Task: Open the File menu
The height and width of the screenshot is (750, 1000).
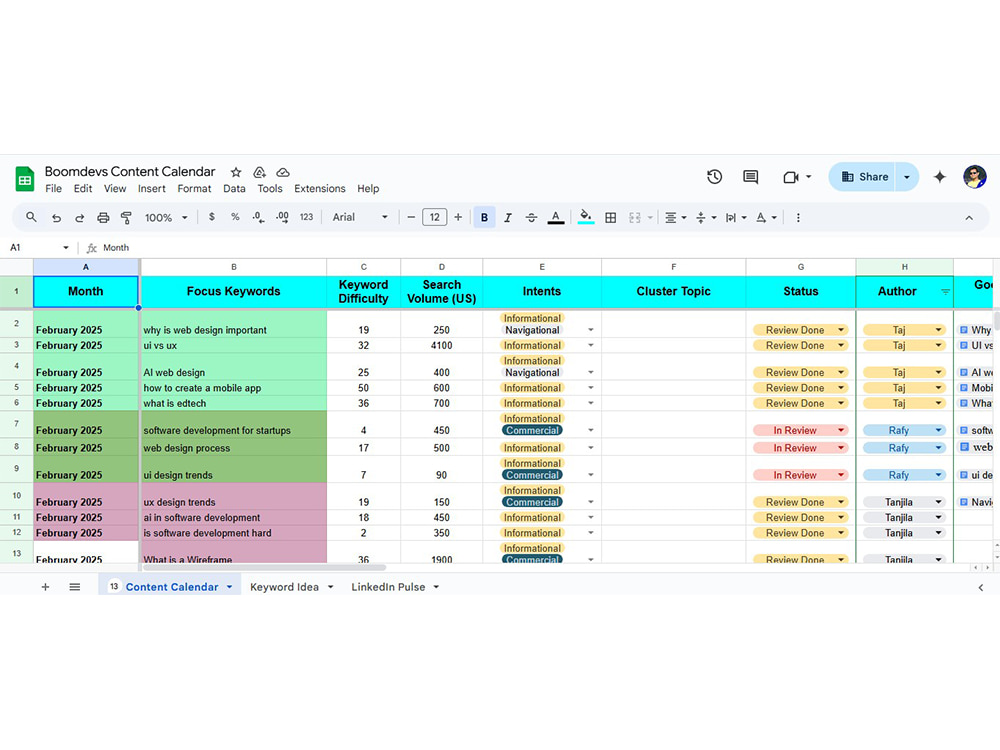Action: (x=54, y=189)
